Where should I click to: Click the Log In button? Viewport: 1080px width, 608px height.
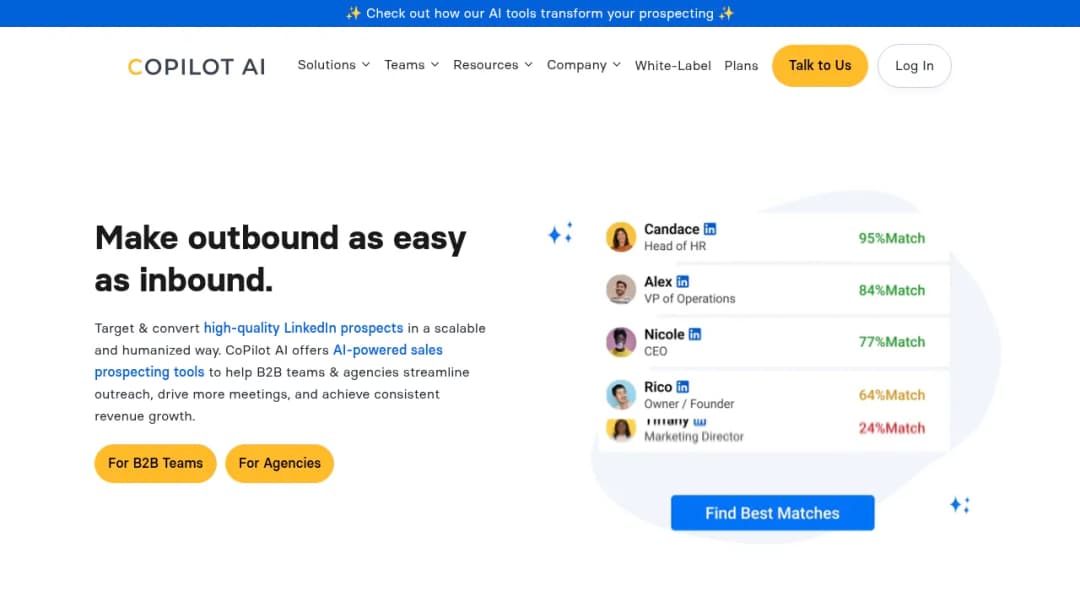click(x=914, y=65)
